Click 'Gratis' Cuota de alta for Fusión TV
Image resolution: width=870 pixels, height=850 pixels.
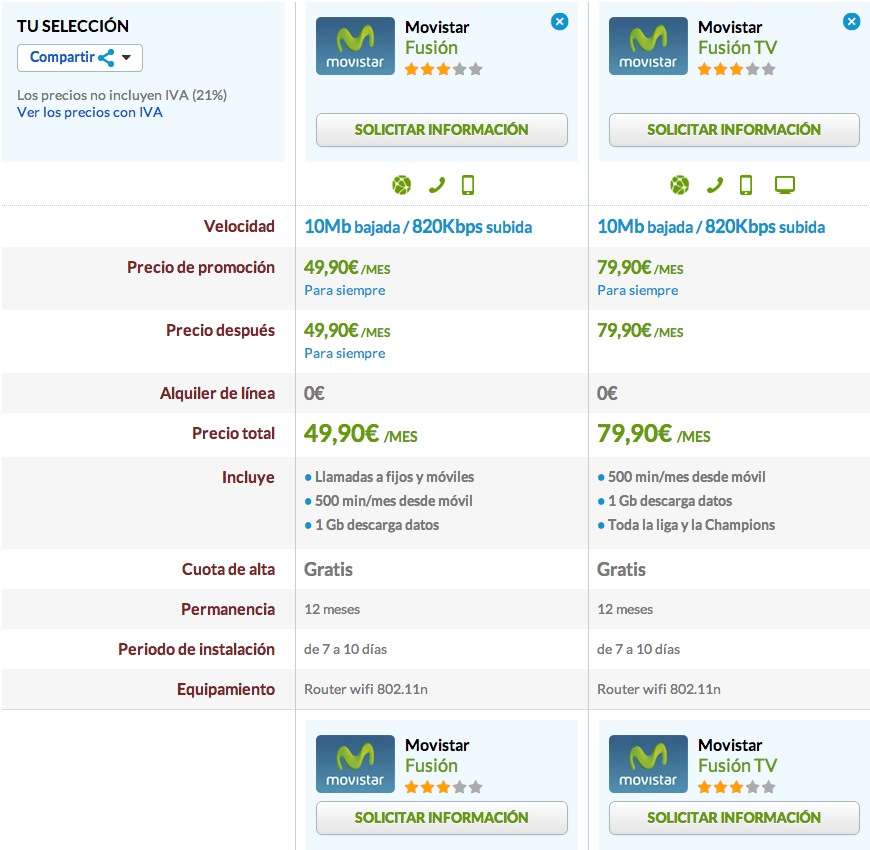(621, 570)
